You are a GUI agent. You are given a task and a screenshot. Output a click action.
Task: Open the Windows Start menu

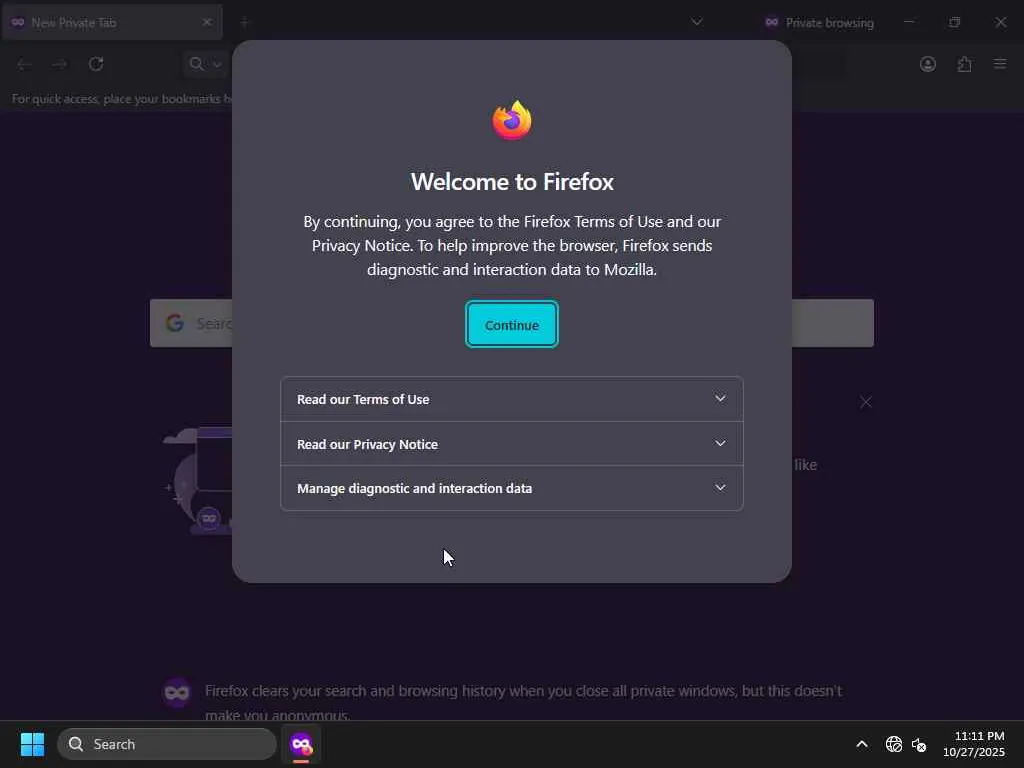32,744
